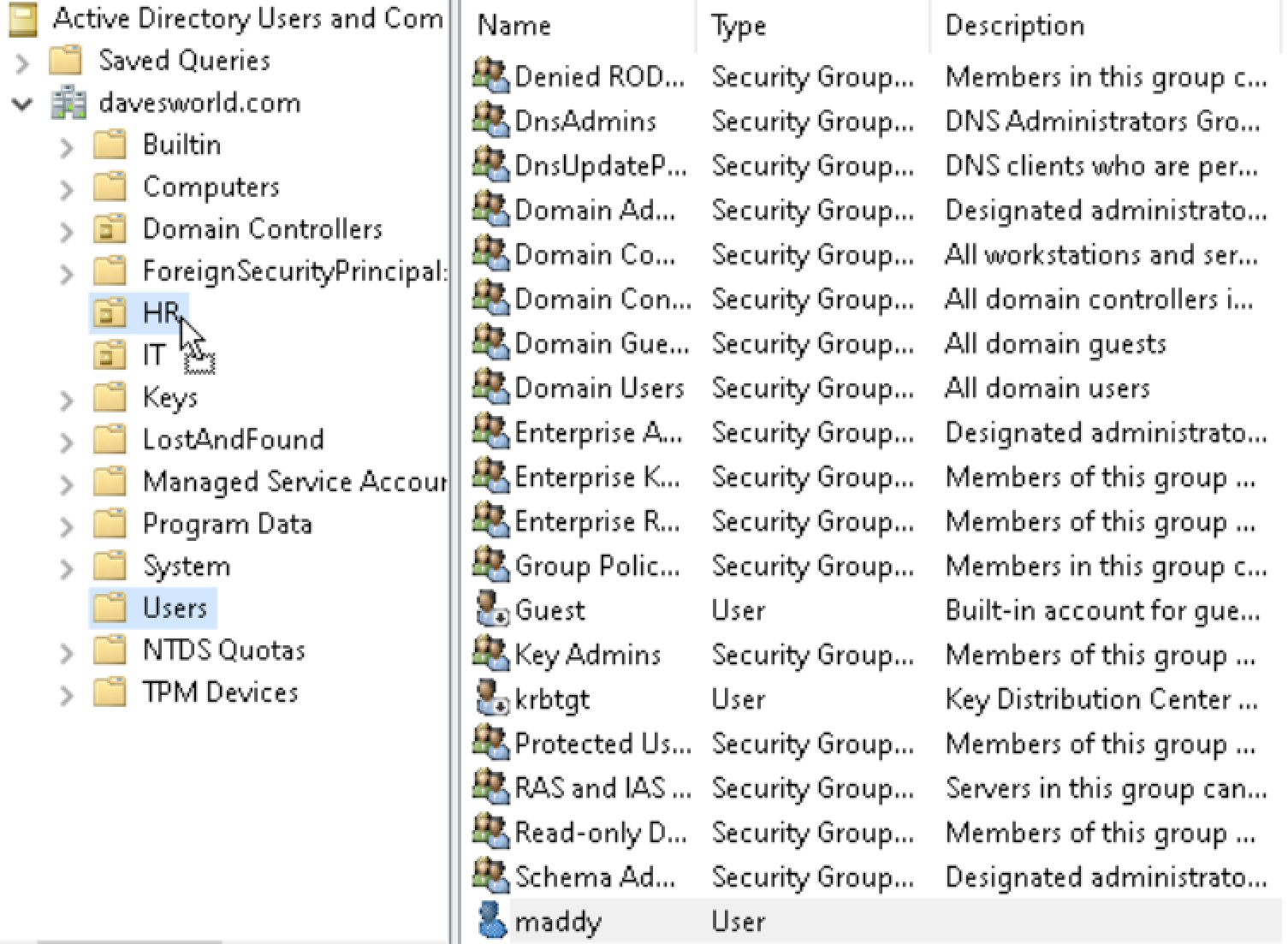Select Active Directory Users and Computers root
This screenshot has height=944, width=1288.
[248, 19]
